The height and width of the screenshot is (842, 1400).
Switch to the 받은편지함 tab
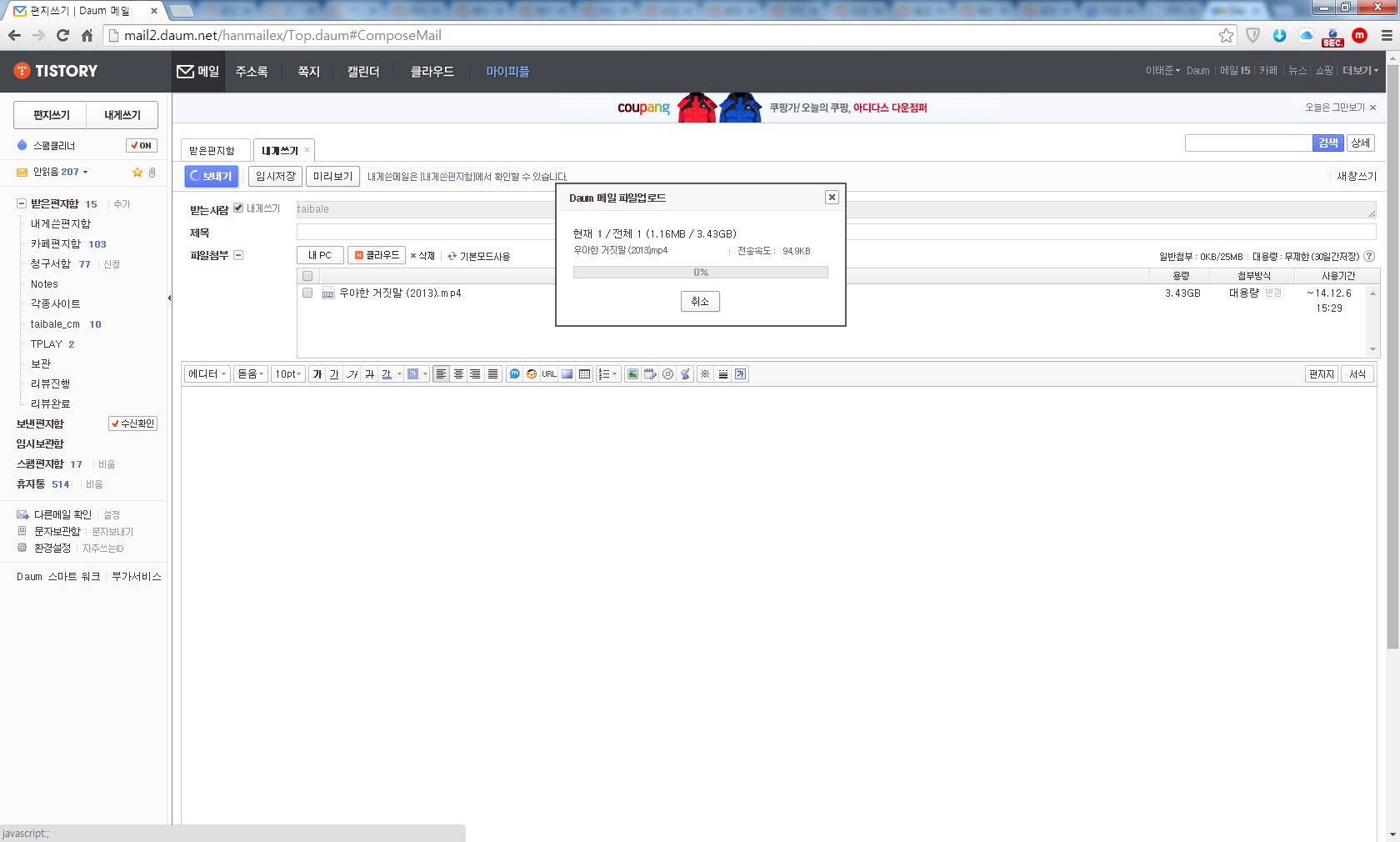[212, 150]
